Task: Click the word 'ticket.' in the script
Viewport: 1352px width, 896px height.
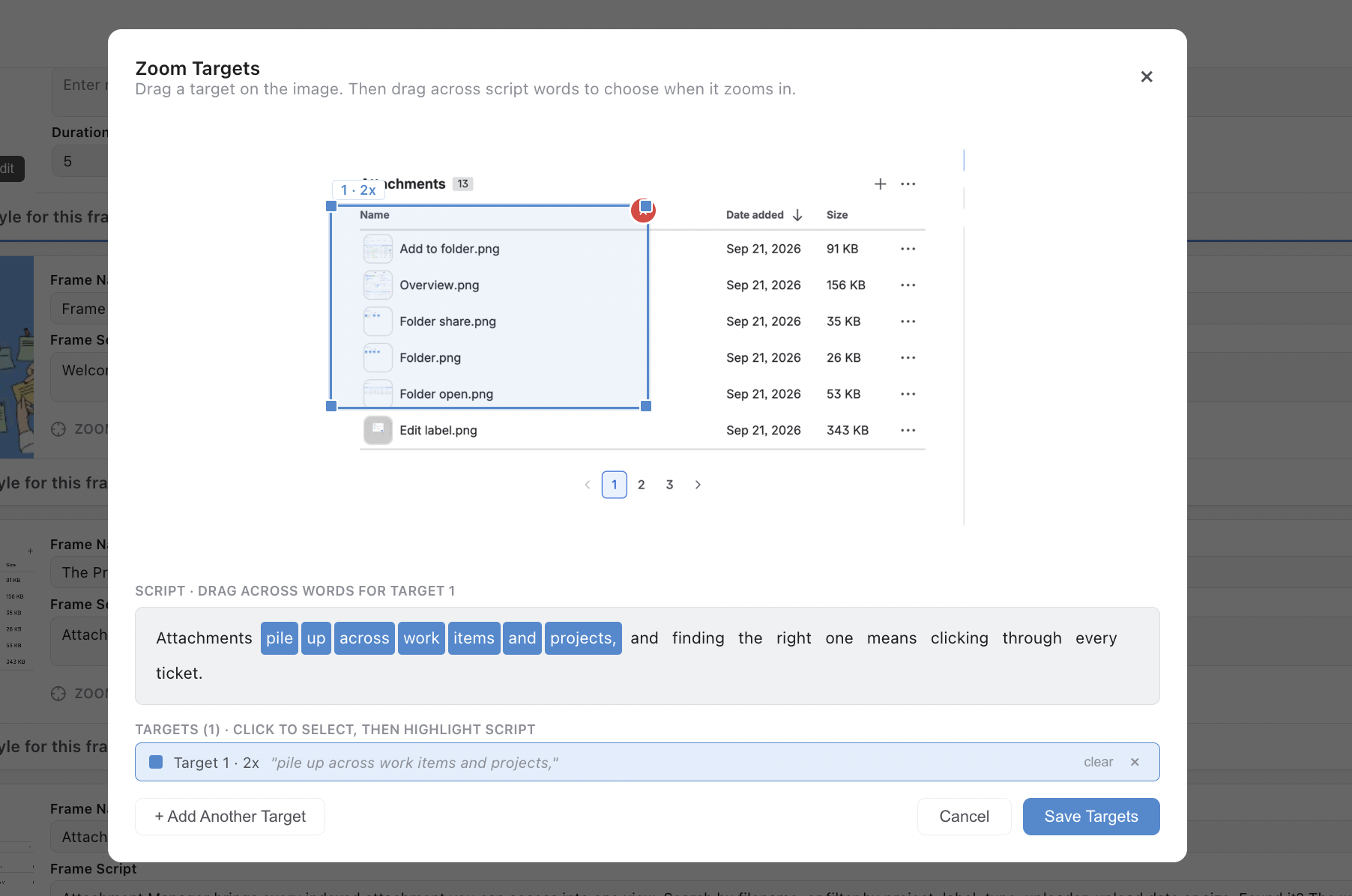Action: (179, 673)
